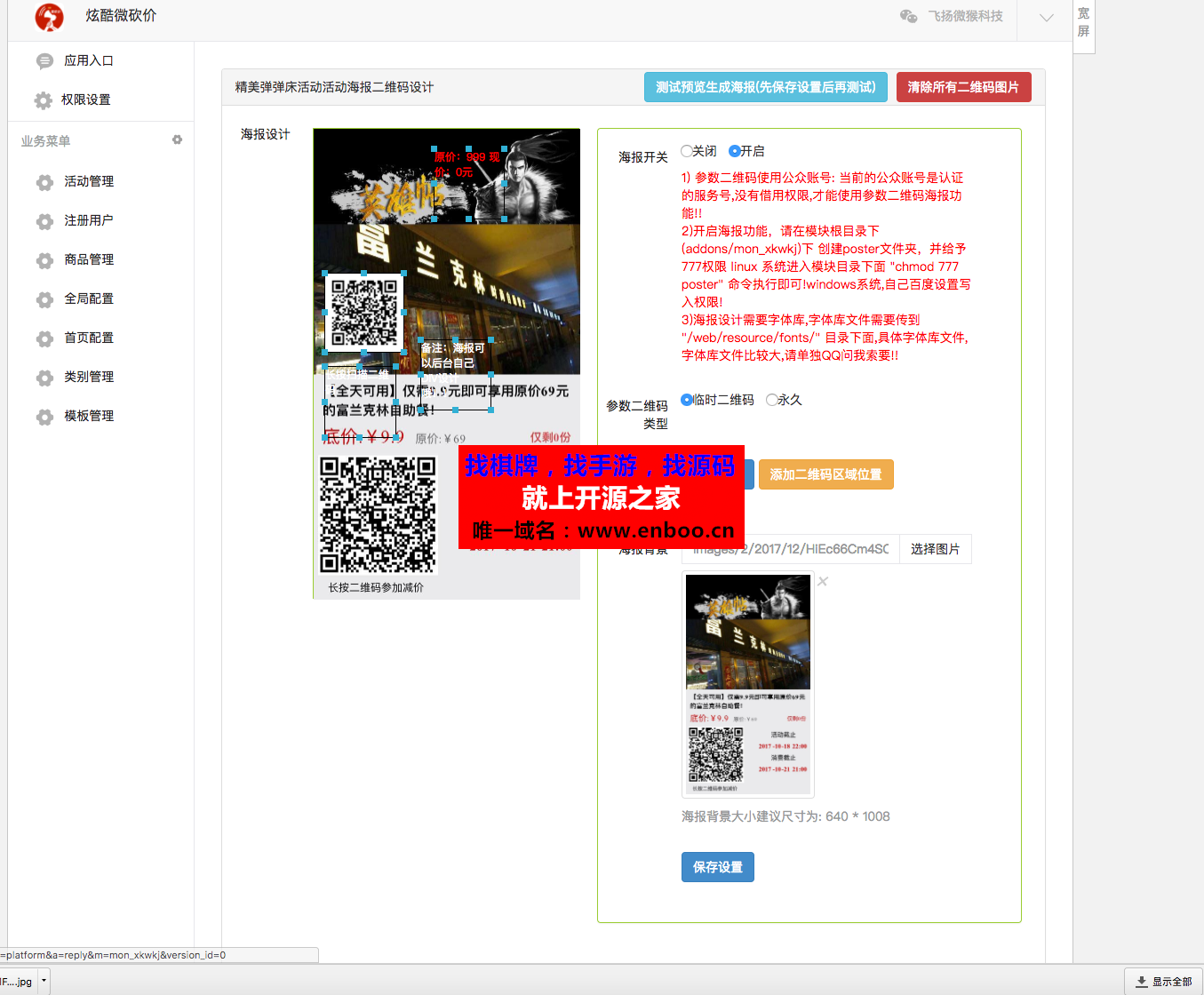Go to 首页配置 in sidebar
Image resolution: width=1204 pixels, height=995 pixels.
89,338
